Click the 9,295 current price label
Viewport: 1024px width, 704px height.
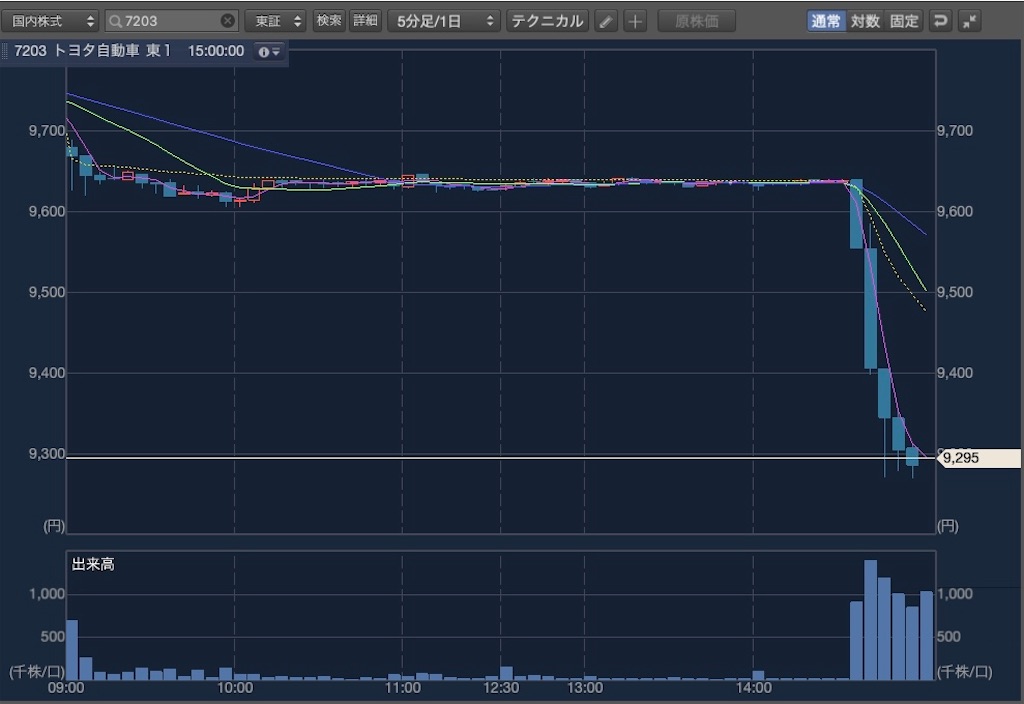[978, 458]
